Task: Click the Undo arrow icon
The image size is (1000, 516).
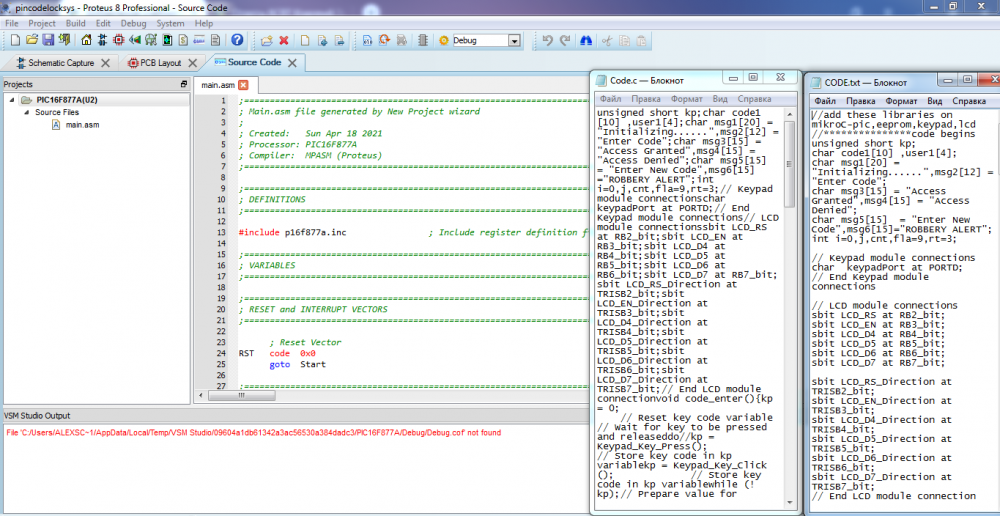Action: (x=546, y=41)
